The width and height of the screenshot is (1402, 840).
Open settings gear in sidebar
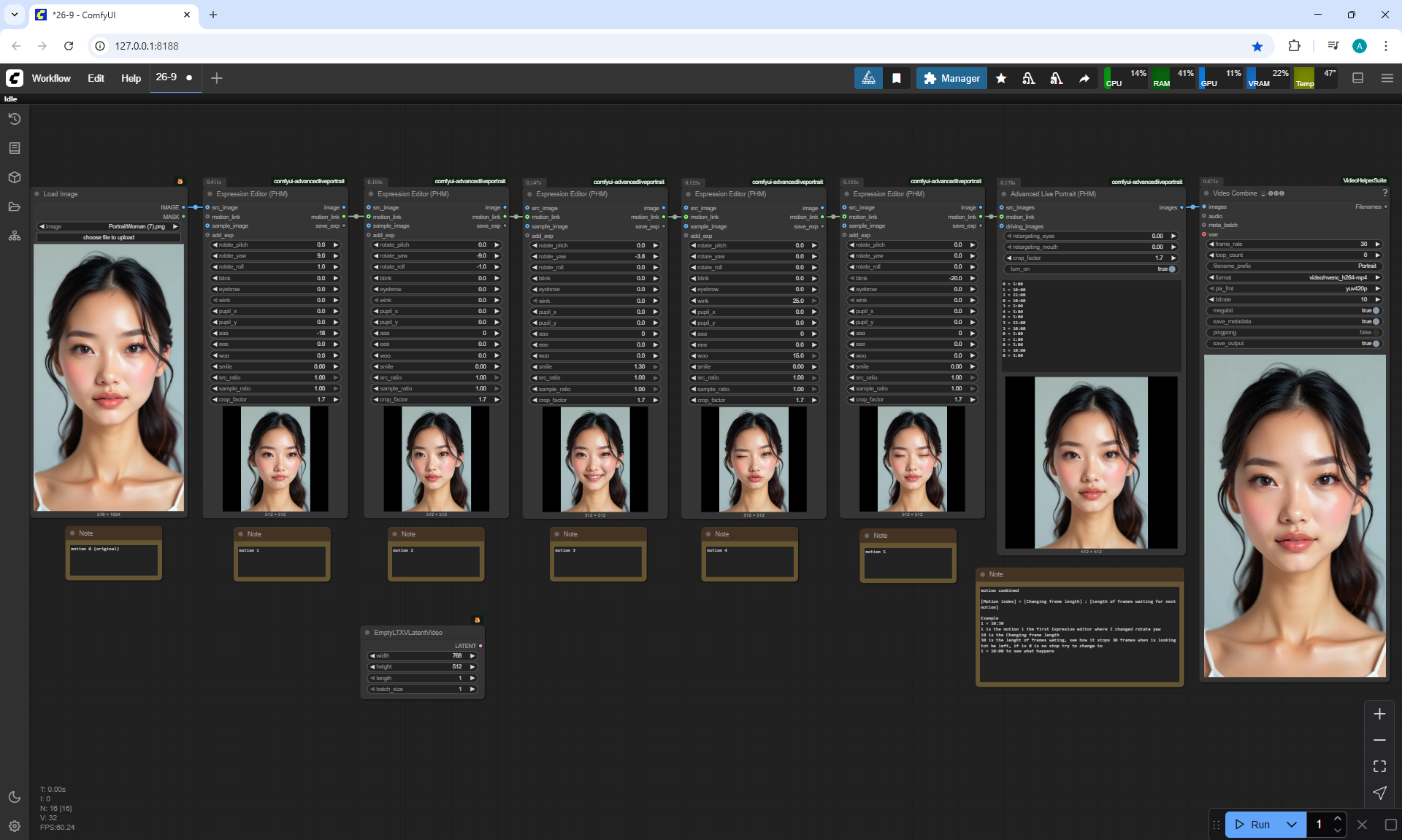[15, 826]
